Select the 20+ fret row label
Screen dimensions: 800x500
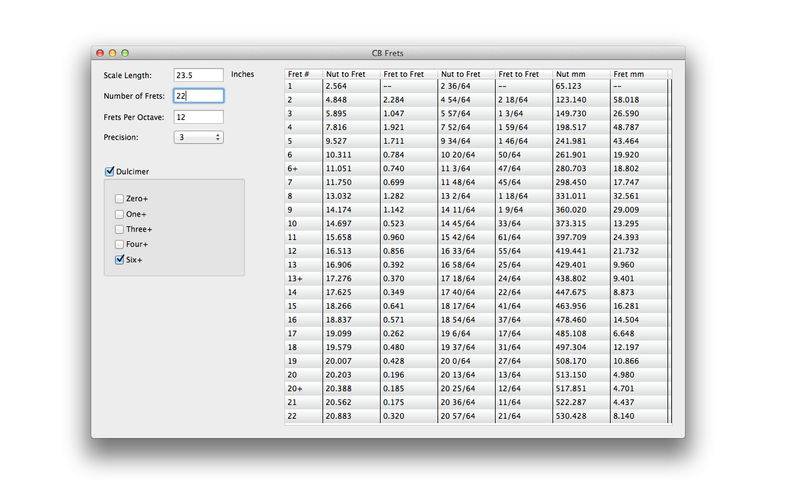coord(304,389)
